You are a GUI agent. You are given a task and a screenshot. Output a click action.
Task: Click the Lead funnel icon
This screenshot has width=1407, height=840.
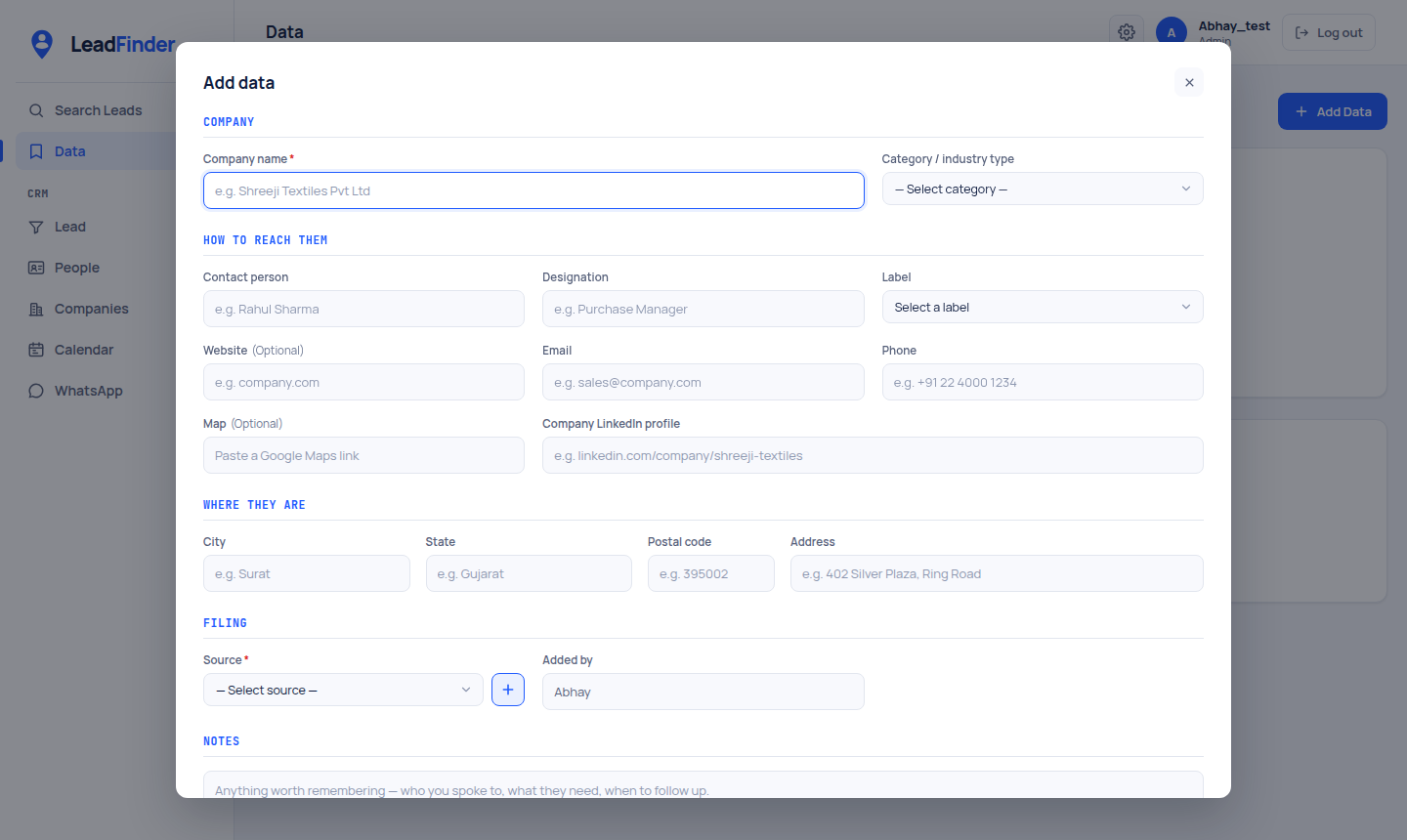(x=36, y=227)
